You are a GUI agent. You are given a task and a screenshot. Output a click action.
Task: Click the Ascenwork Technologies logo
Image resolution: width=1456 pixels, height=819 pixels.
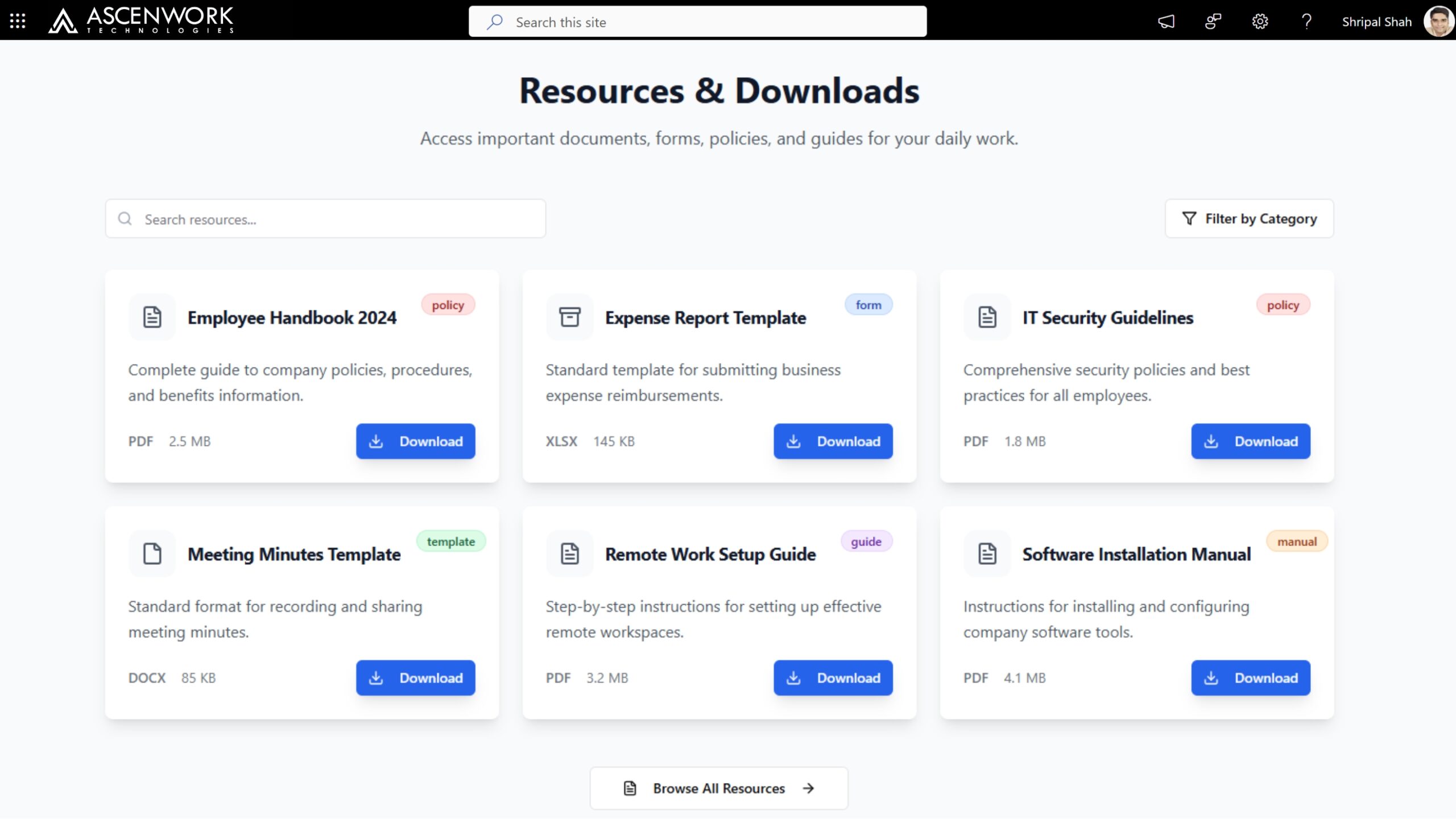141,20
